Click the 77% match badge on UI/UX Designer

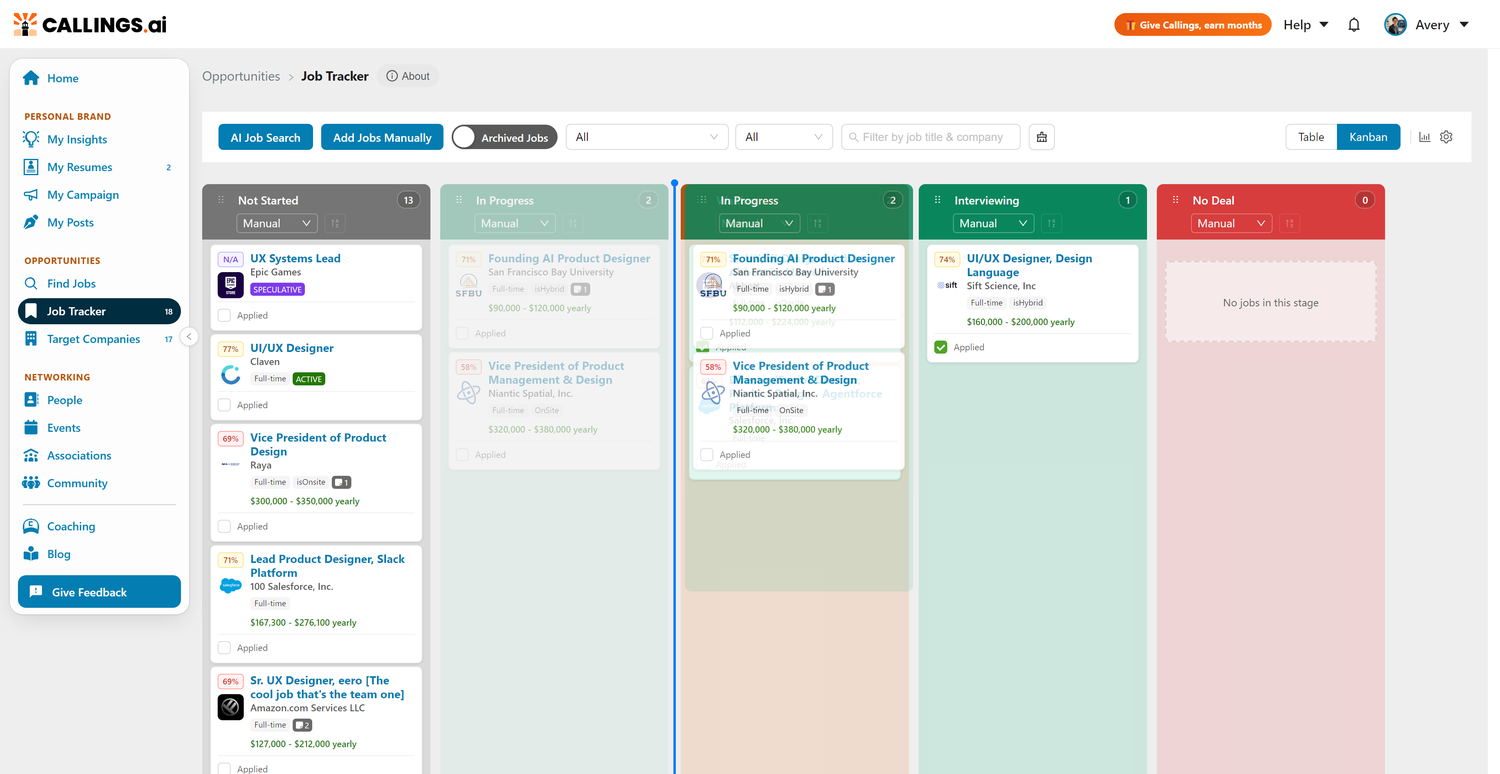[x=231, y=349]
